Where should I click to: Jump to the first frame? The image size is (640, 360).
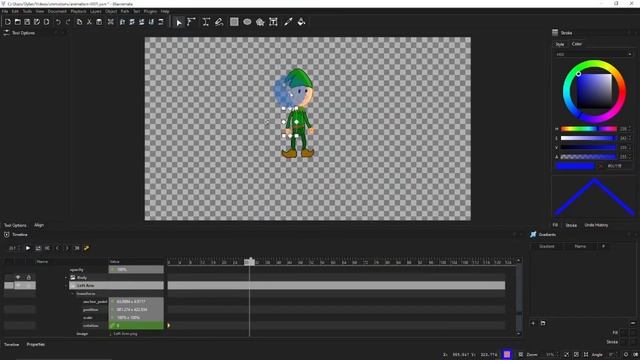pos(47,248)
